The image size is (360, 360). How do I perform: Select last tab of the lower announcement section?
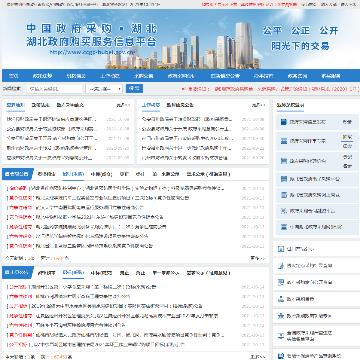[208, 273]
